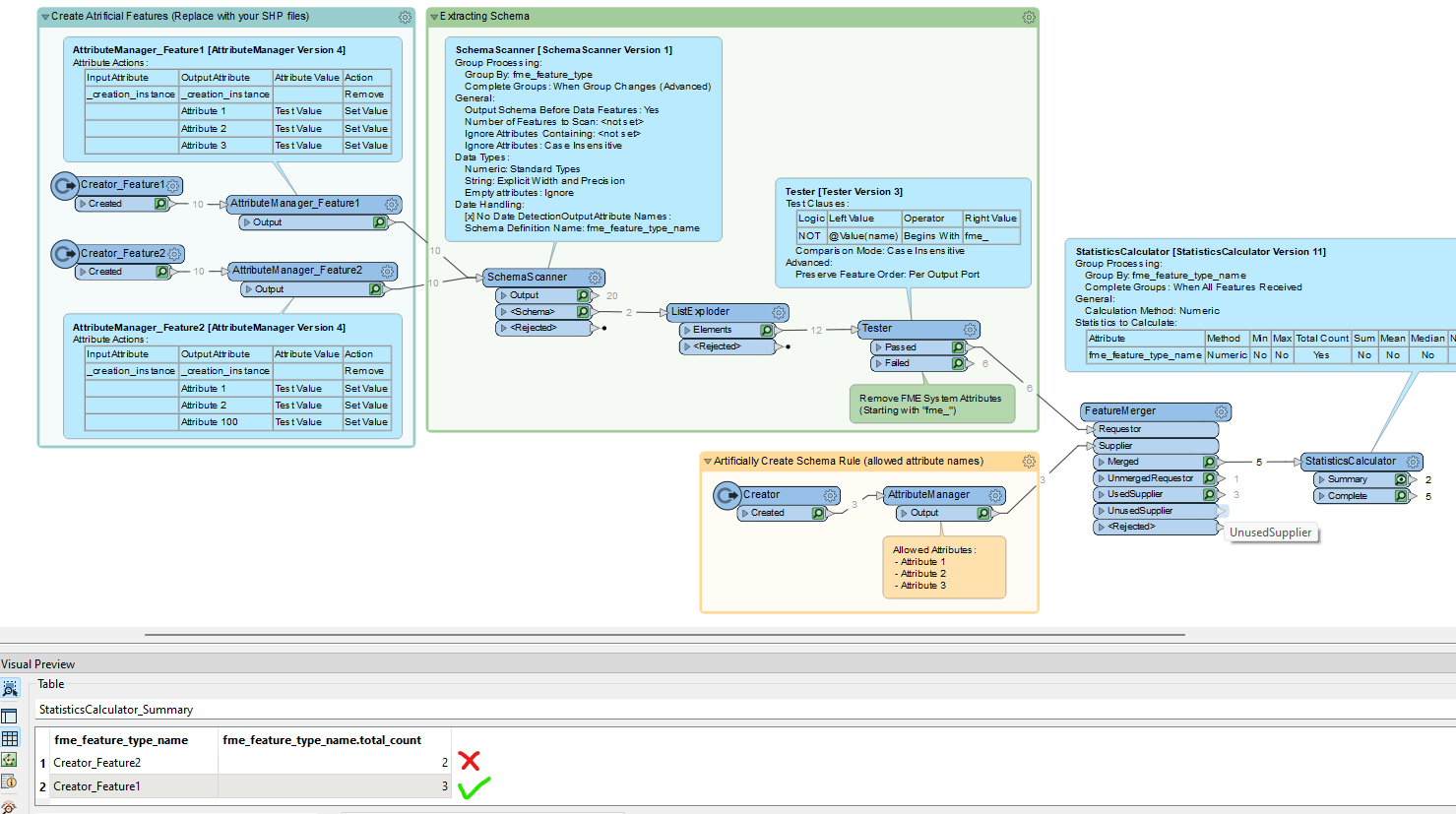The height and width of the screenshot is (814, 1456).
Task: Select table row header 2
Action: [x=42, y=786]
